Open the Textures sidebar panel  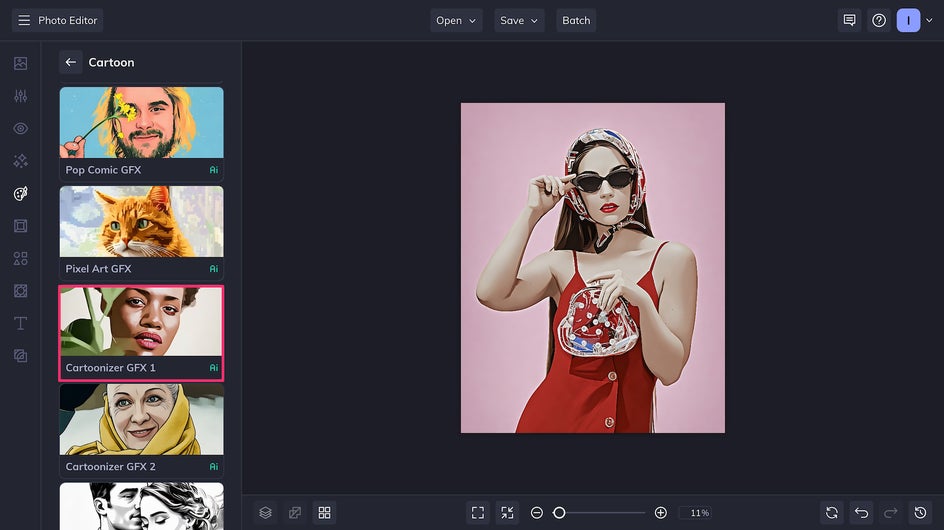[20, 356]
